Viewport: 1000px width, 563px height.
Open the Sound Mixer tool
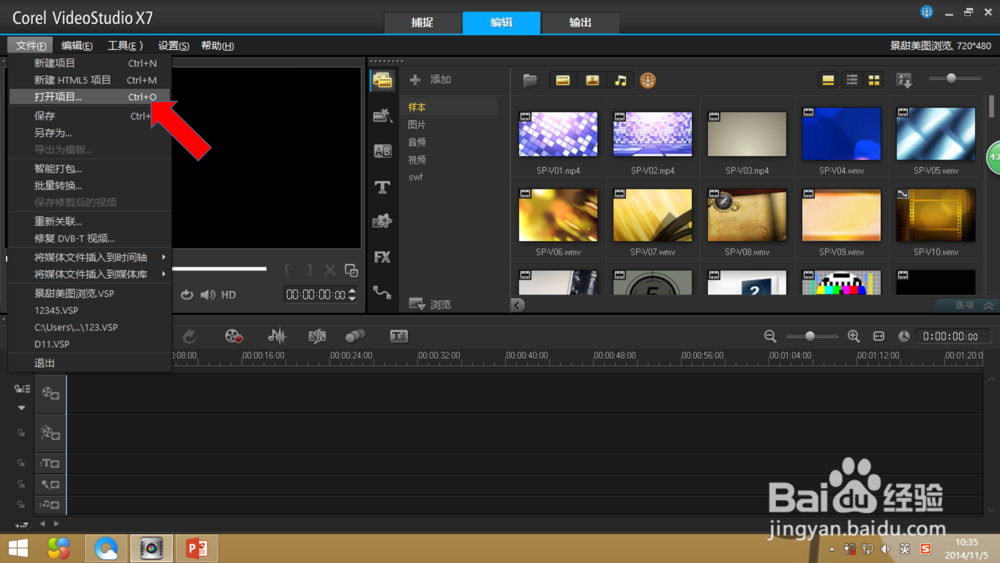(x=276, y=336)
